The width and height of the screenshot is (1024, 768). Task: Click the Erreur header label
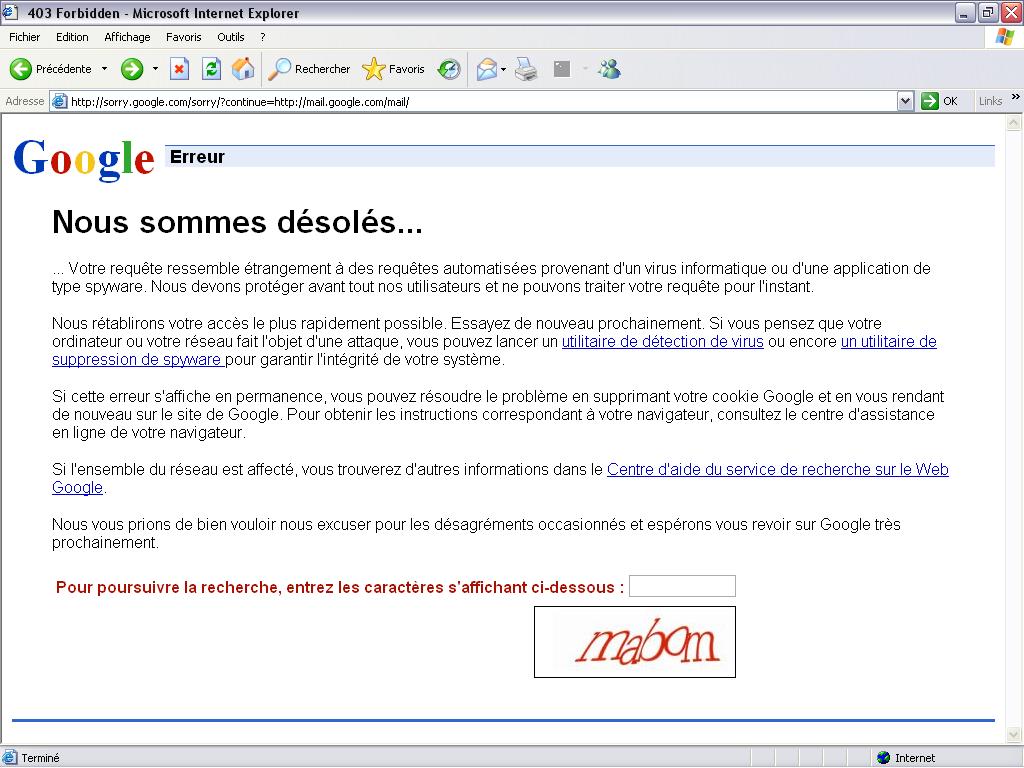coord(197,157)
